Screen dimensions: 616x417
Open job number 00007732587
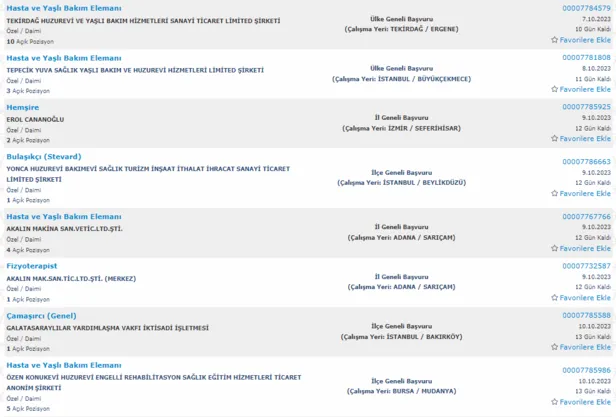tap(585, 265)
